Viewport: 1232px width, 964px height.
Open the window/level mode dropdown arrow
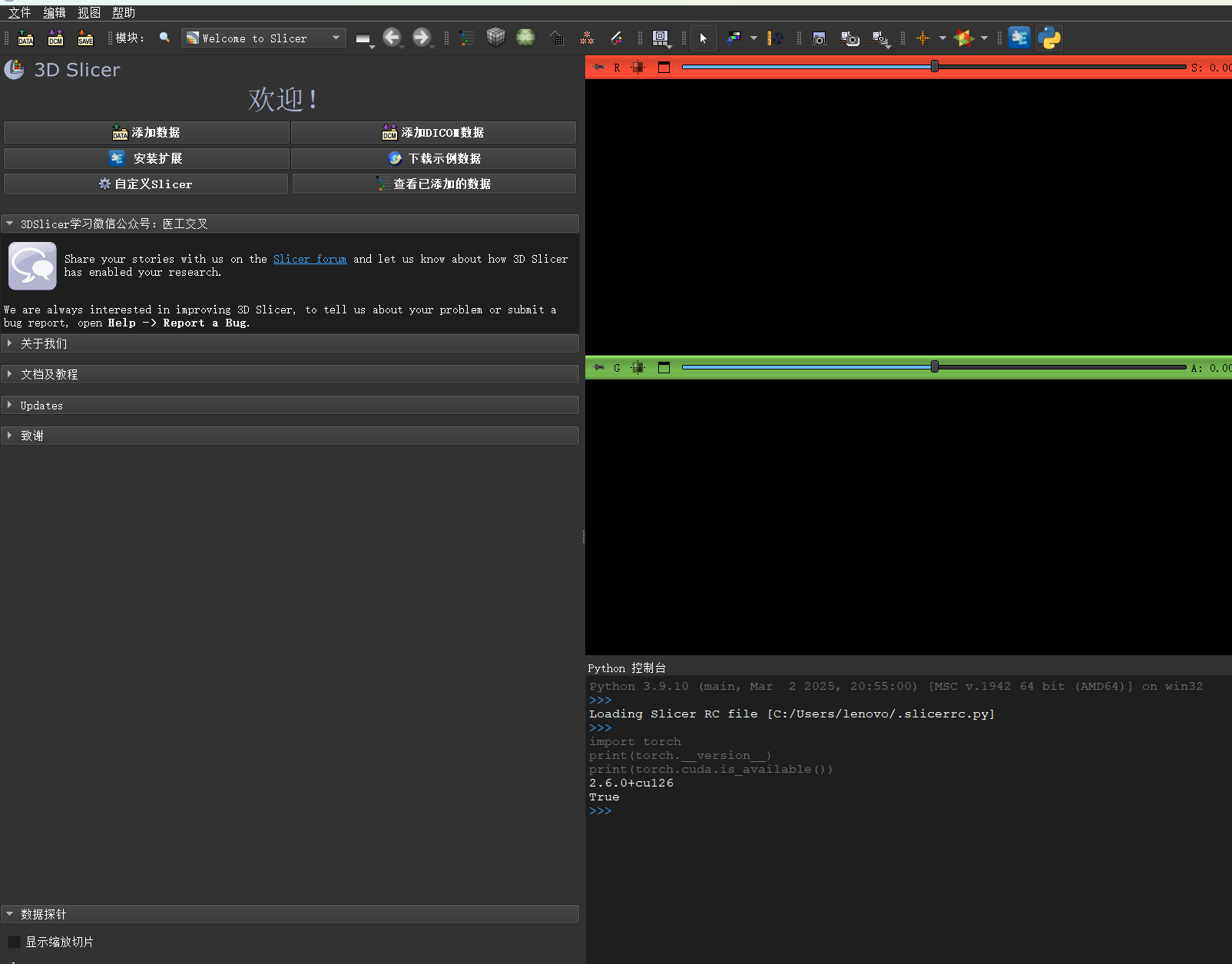(x=753, y=38)
